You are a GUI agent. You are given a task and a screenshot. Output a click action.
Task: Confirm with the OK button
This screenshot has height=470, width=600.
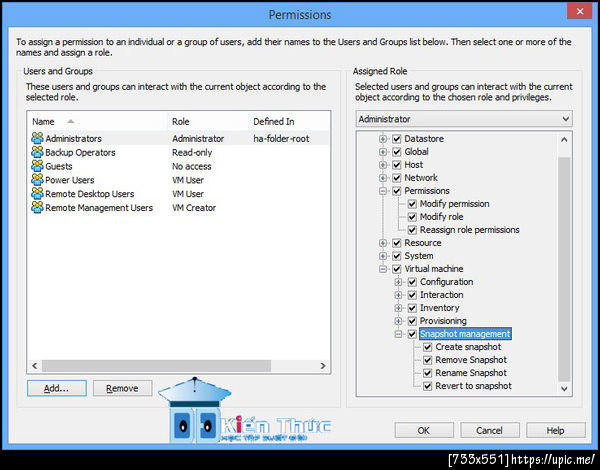[x=424, y=430]
